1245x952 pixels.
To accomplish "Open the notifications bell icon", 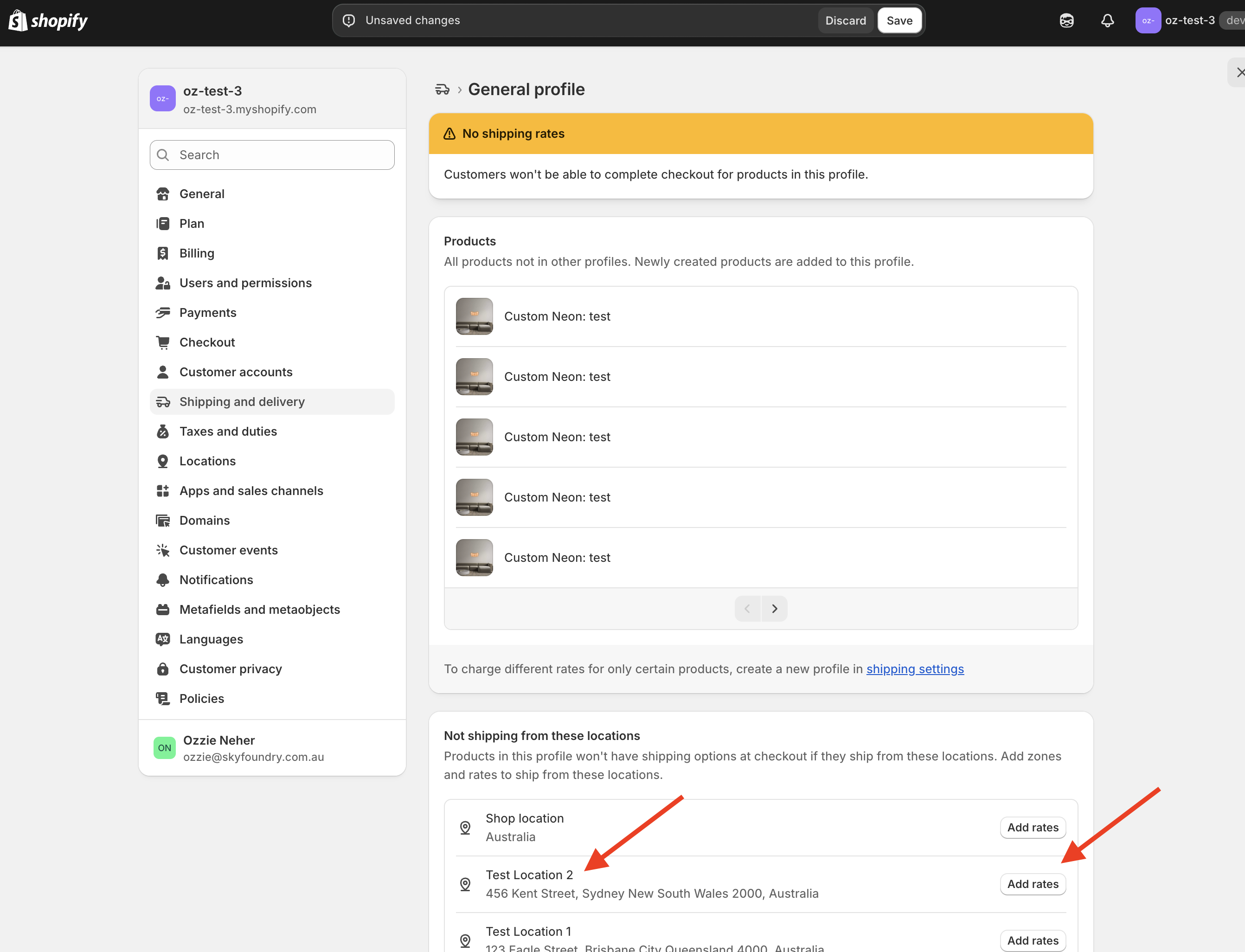I will (x=1107, y=20).
